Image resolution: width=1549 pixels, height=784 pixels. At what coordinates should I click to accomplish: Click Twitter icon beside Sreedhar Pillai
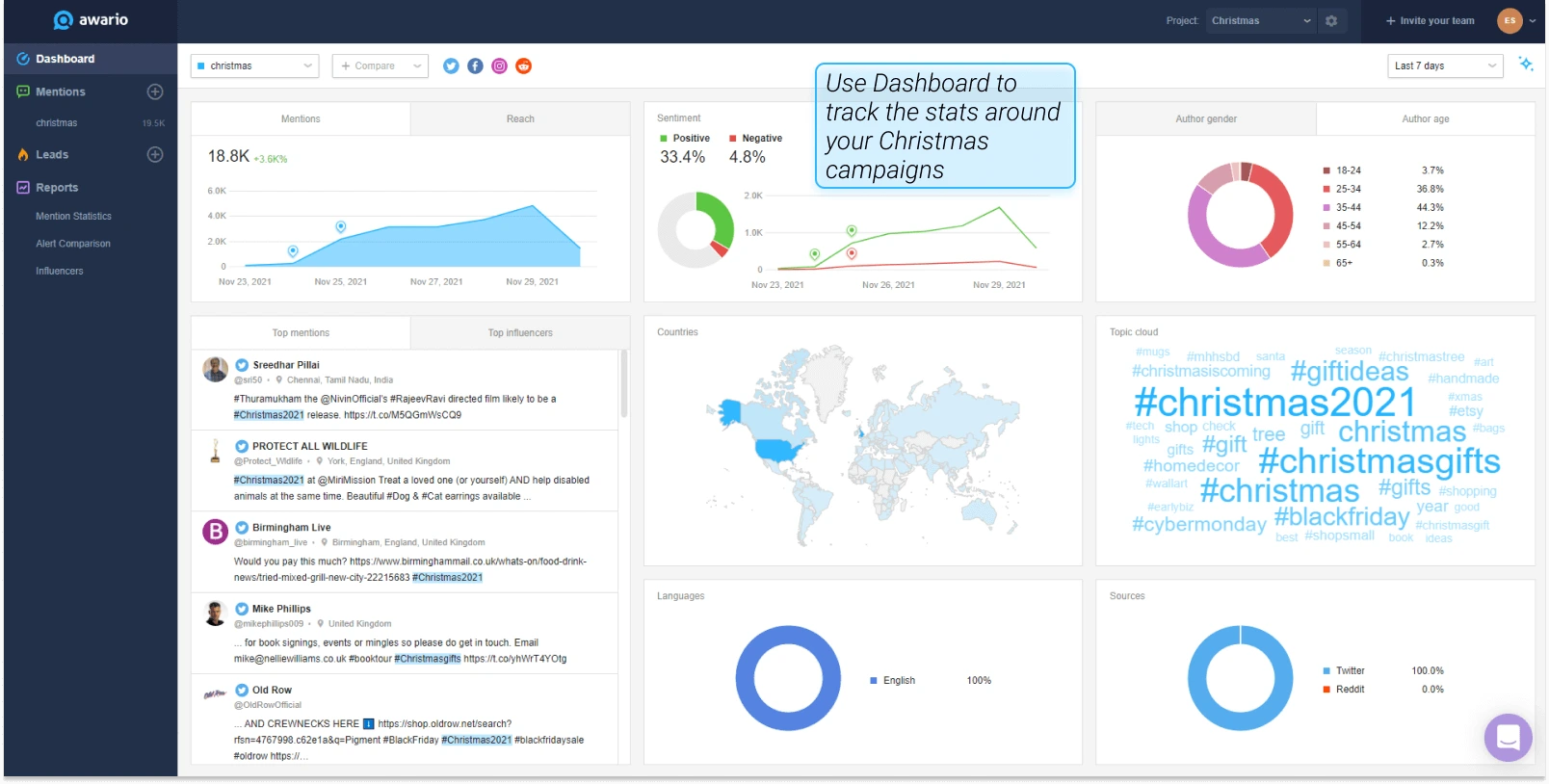click(242, 365)
